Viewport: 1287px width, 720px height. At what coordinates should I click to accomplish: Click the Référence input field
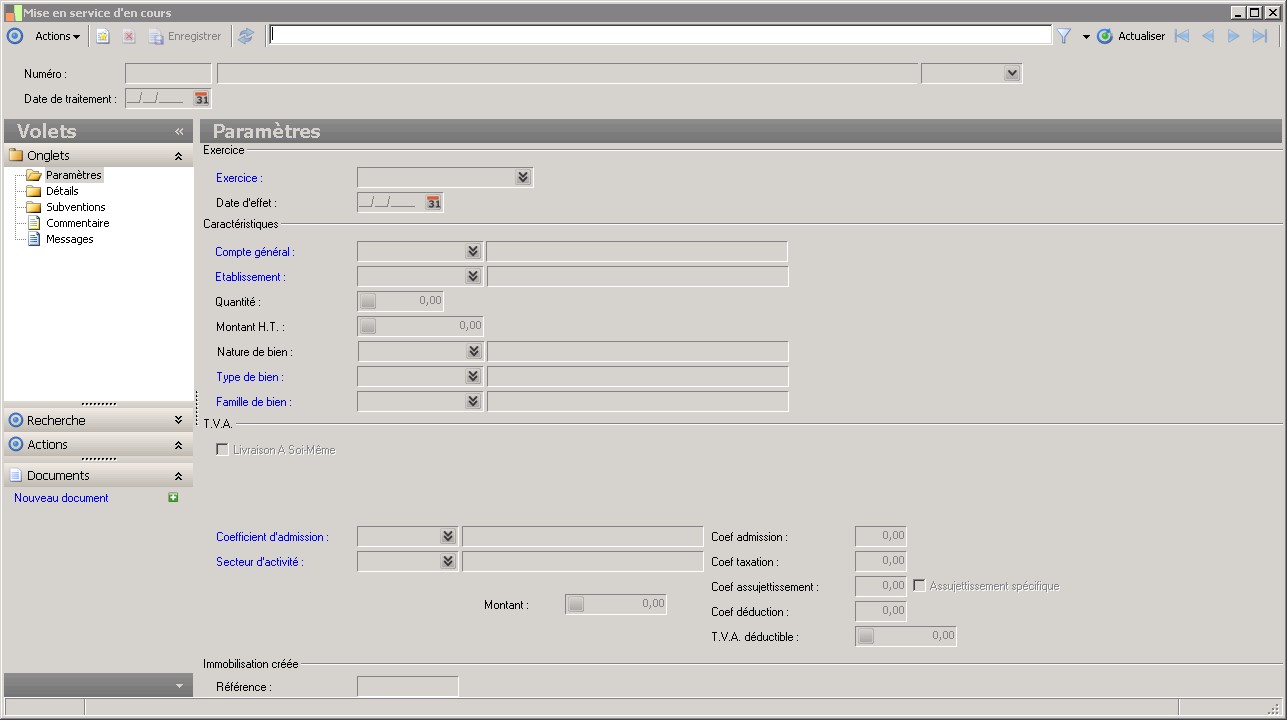407,687
